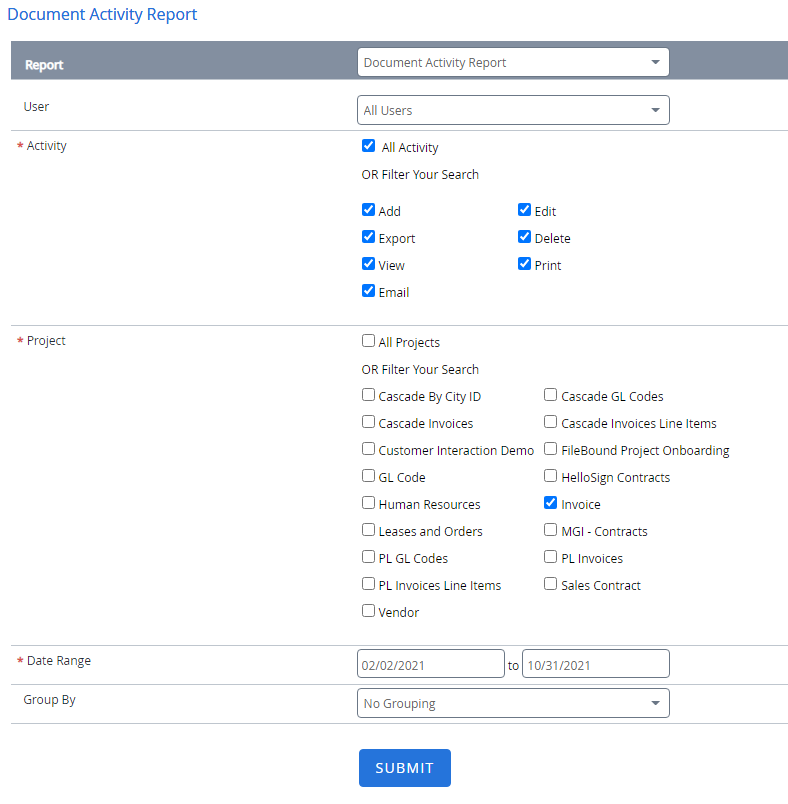788x804 pixels.
Task: Disable the Export activity checkbox
Action: point(369,238)
